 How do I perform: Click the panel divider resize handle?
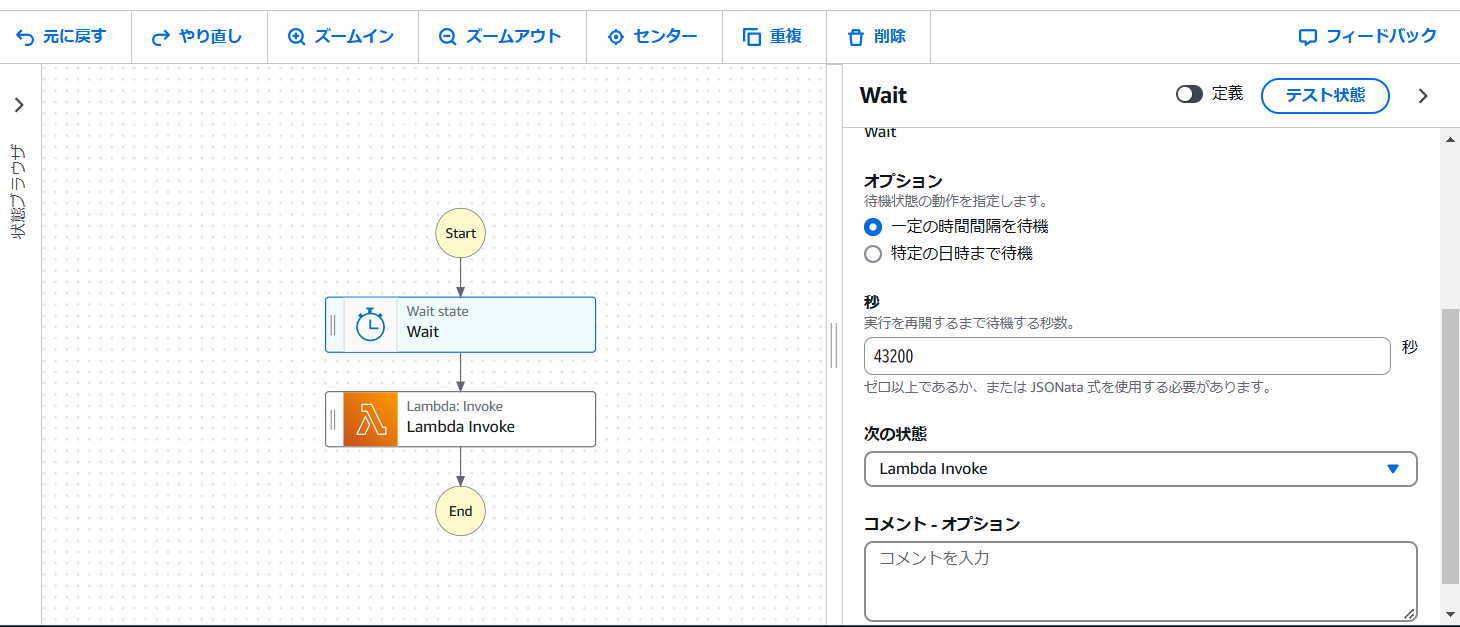(834, 345)
